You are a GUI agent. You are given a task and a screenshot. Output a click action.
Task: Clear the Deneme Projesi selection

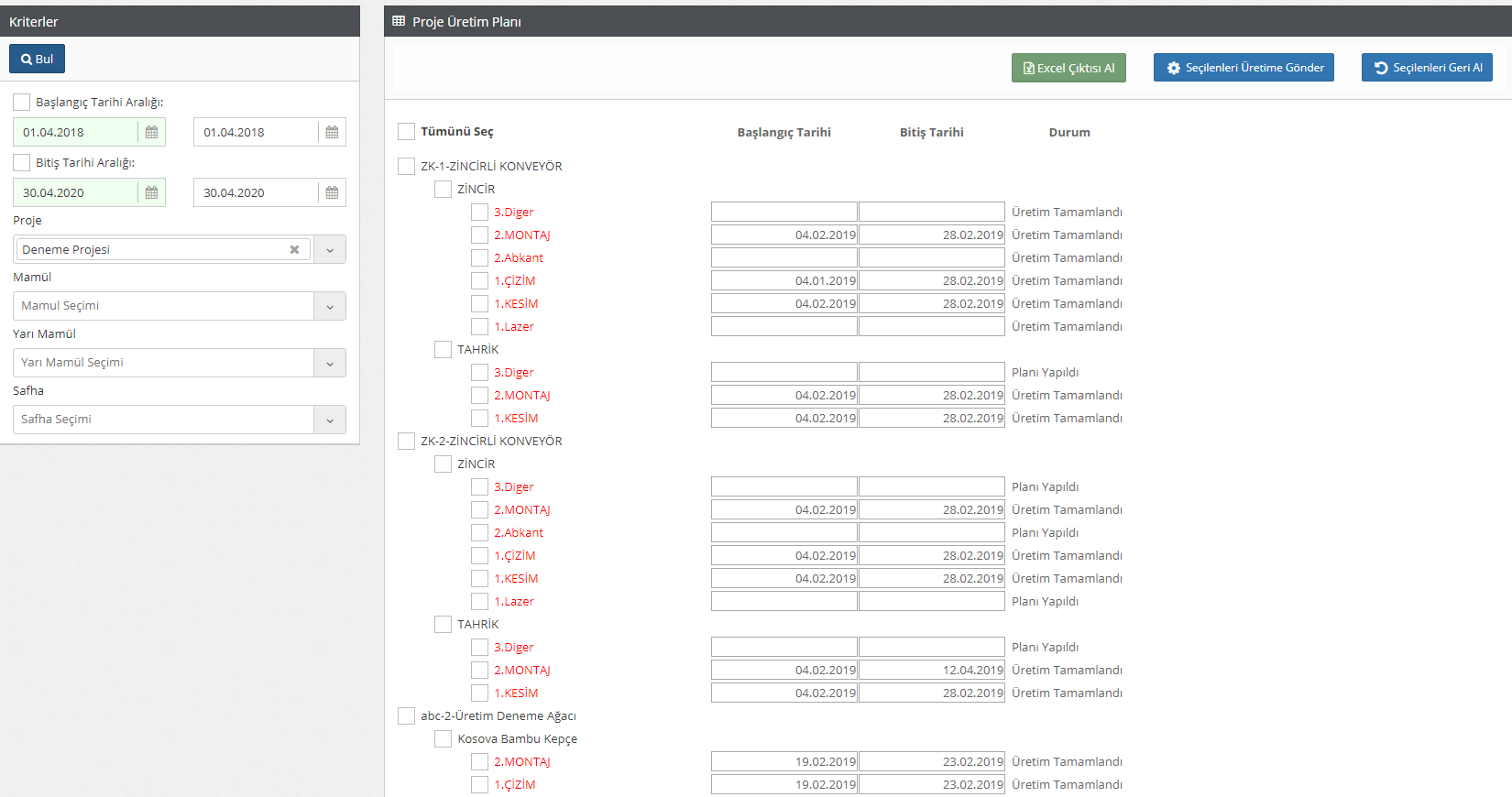click(x=294, y=249)
